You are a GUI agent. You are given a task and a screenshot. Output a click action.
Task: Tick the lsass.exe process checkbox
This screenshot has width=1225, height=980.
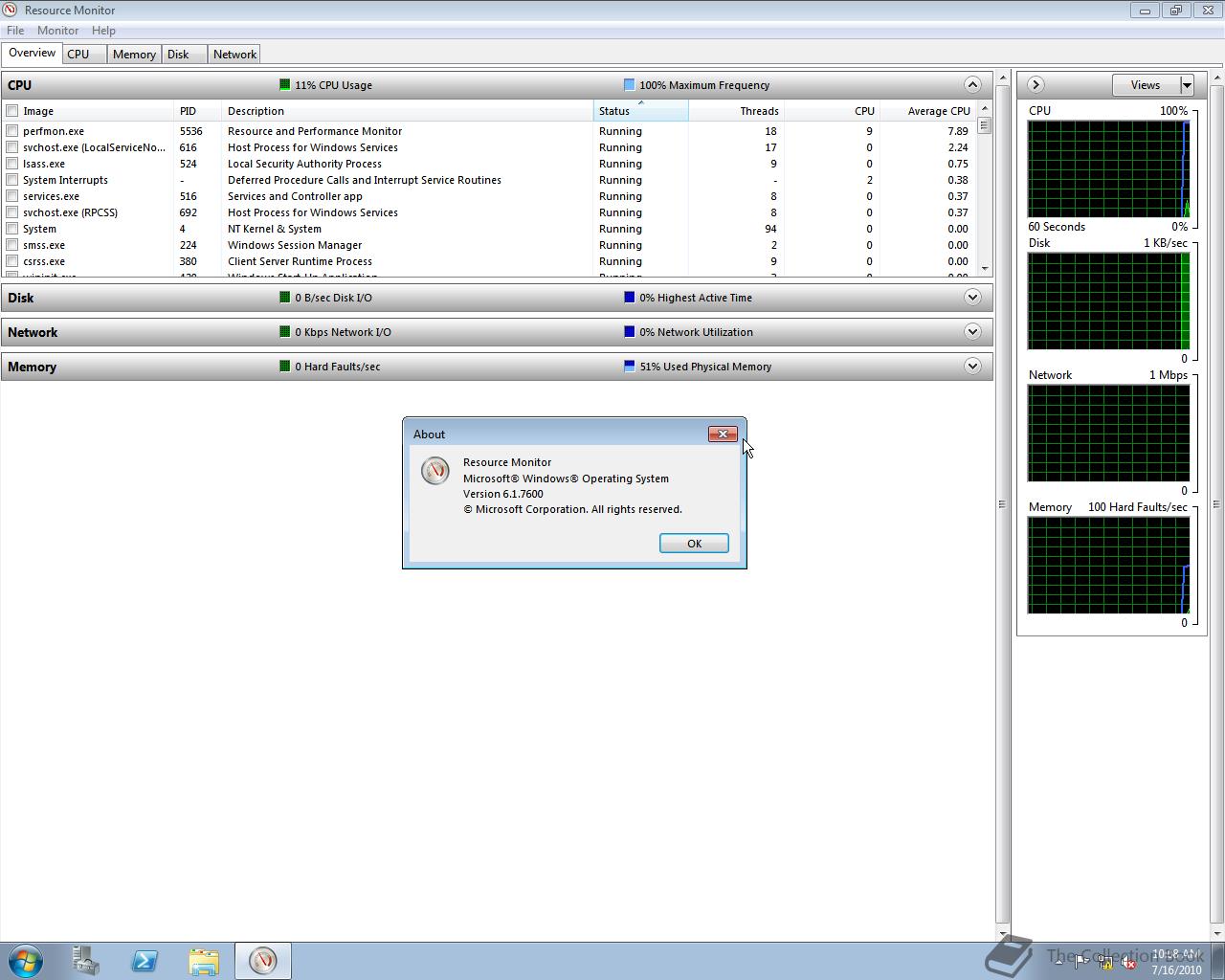point(12,164)
